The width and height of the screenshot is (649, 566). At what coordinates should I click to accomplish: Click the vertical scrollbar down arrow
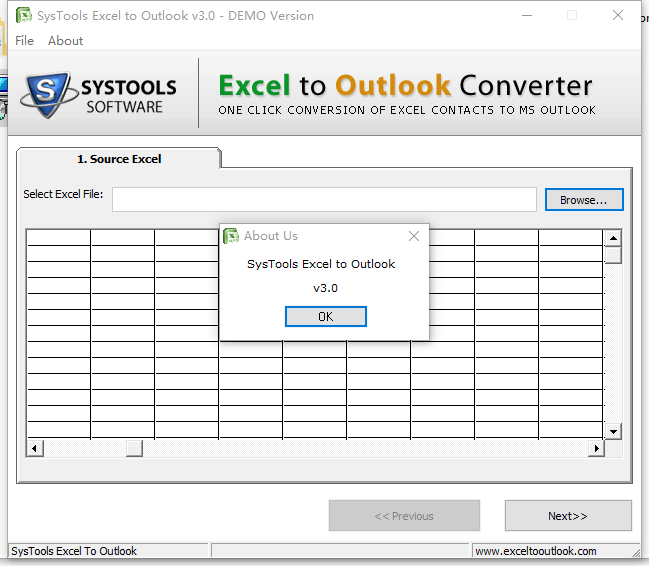click(613, 431)
